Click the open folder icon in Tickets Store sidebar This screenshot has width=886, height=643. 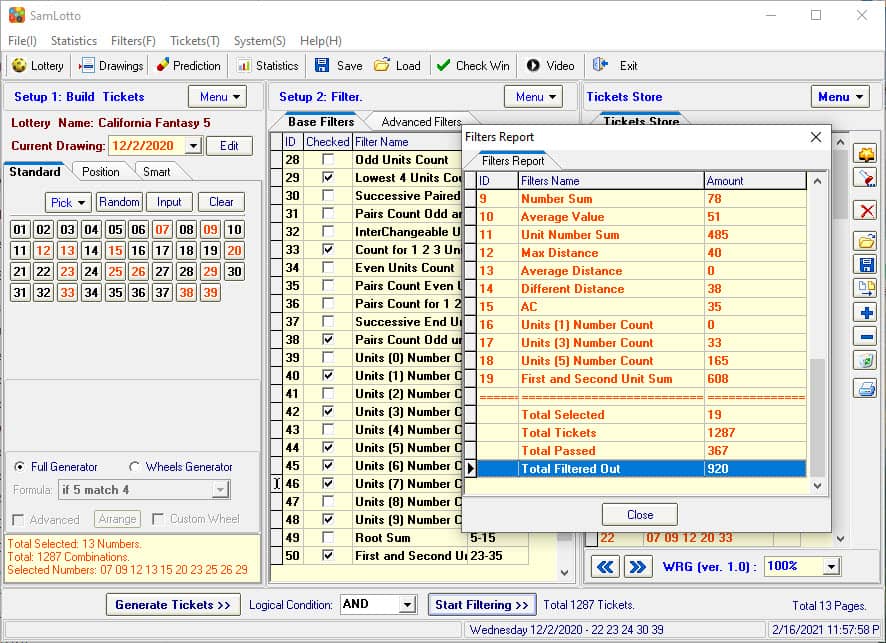(x=865, y=241)
